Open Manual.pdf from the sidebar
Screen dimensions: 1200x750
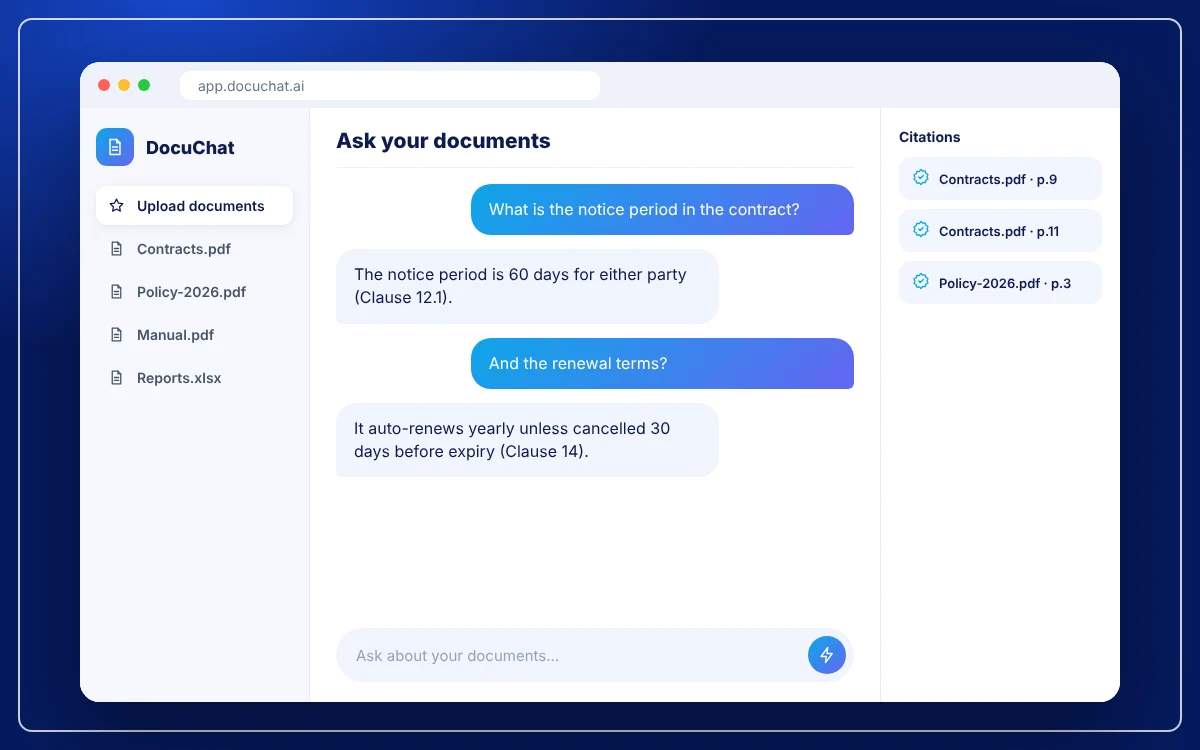pyautogui.click(x=194, y=335)
